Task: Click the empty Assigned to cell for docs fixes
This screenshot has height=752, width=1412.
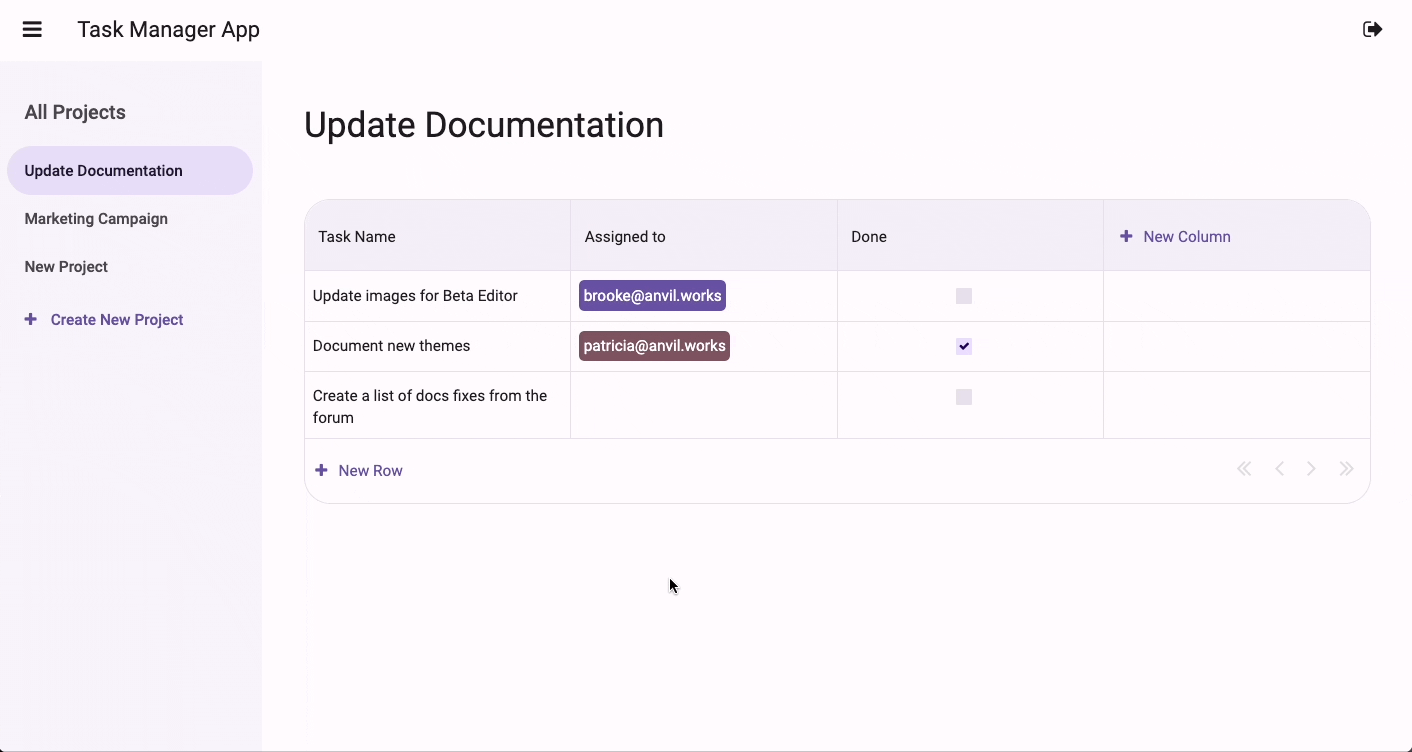Action: (703, 405)
